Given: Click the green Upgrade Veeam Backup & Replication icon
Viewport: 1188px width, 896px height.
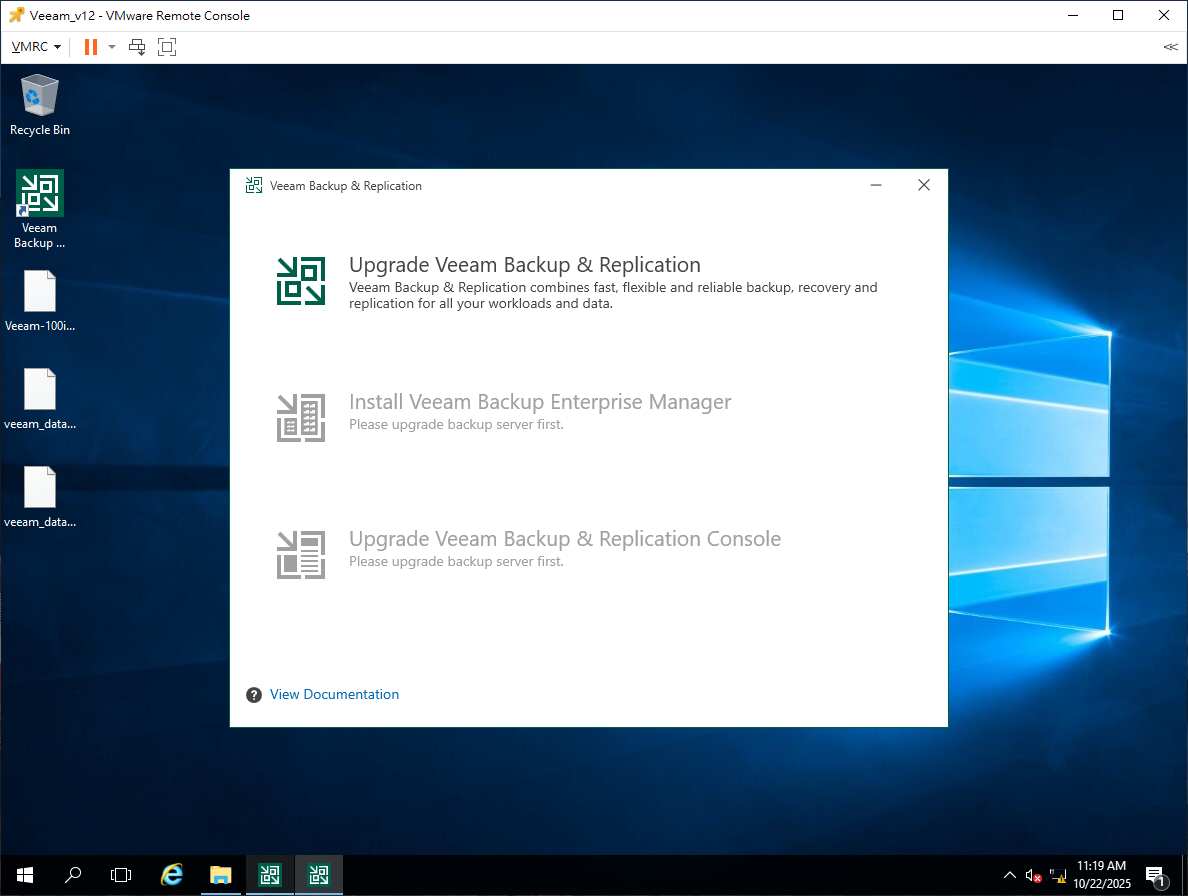Looking at the screenshot, I should [301, 280].
